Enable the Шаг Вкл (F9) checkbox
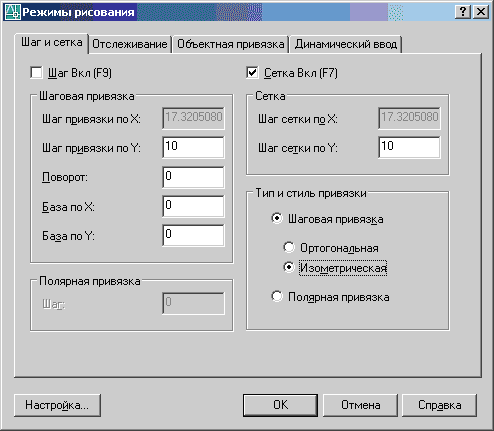Viewport: 494px width, 431px height. [36, 73]
